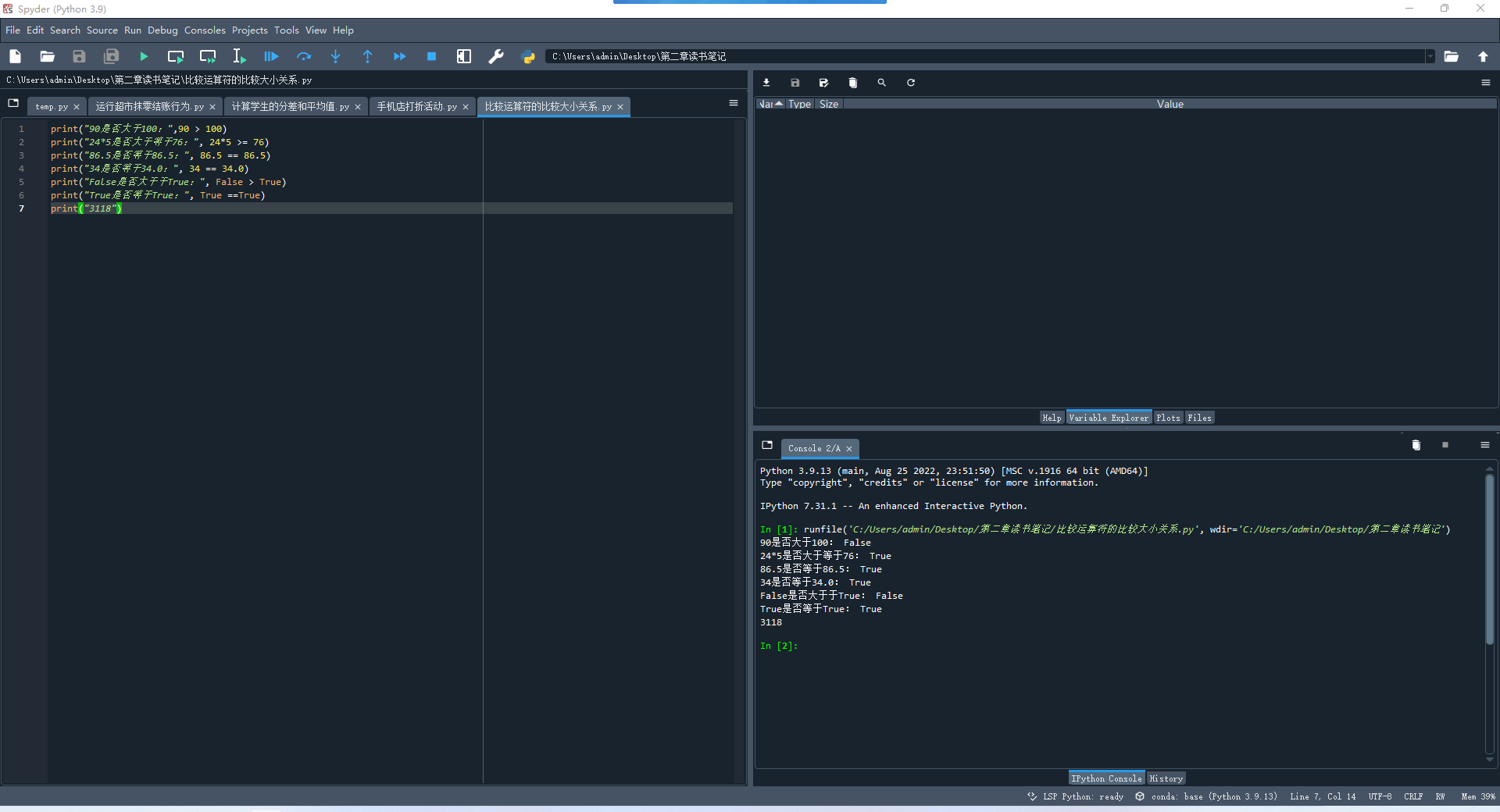1500x812 pixels.
Task: Open console pane options hamburger menu
Action: pos(1485,445)
